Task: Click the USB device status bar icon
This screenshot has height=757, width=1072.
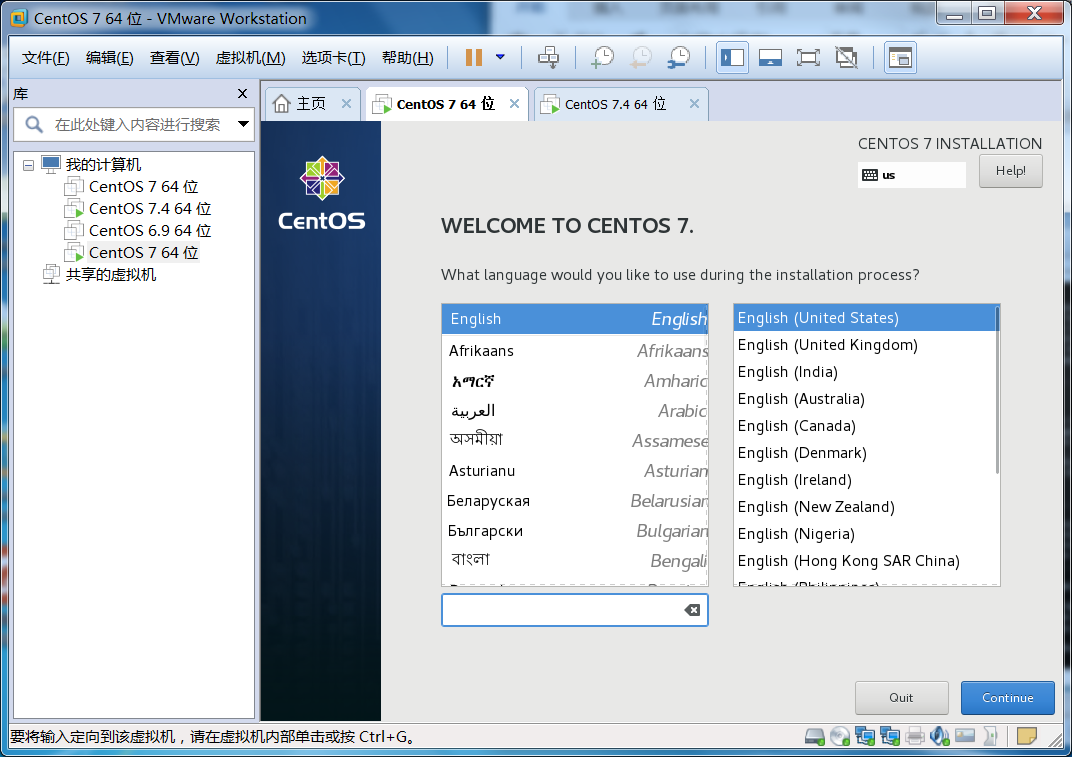Action: tap(990, 736)
